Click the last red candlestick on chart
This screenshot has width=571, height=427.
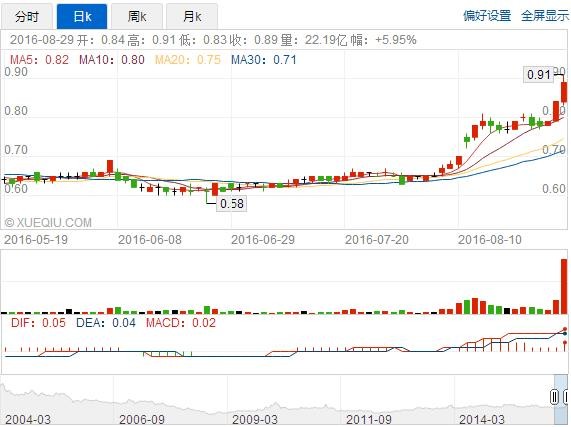(564, 92)
